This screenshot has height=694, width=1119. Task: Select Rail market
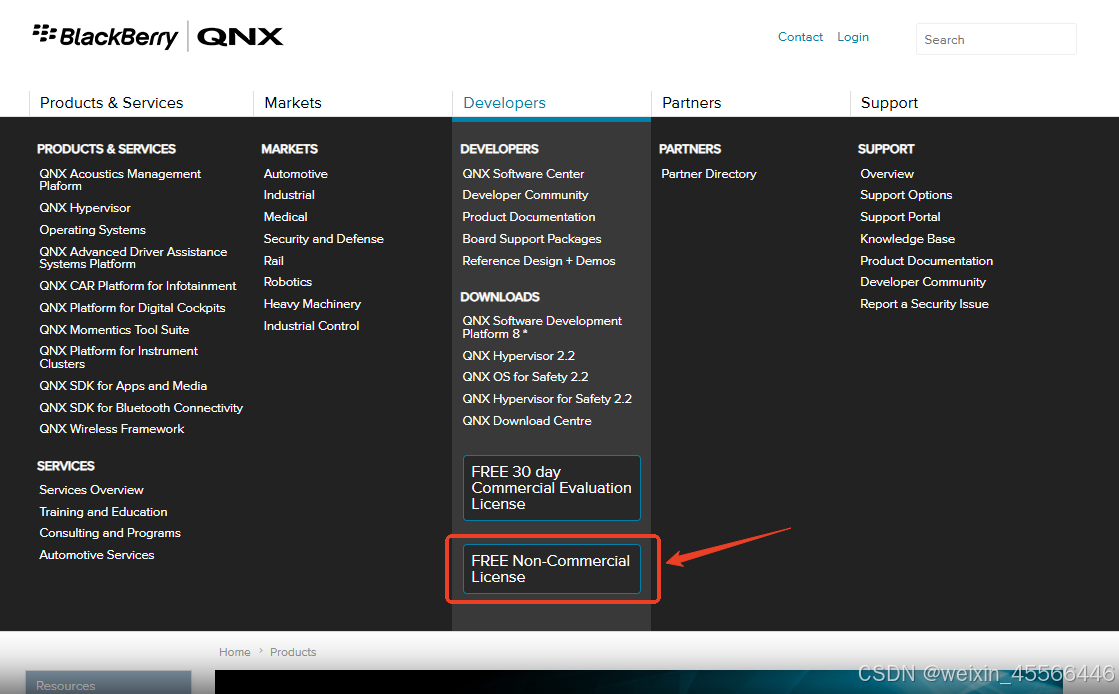click(x=273, y=261)
